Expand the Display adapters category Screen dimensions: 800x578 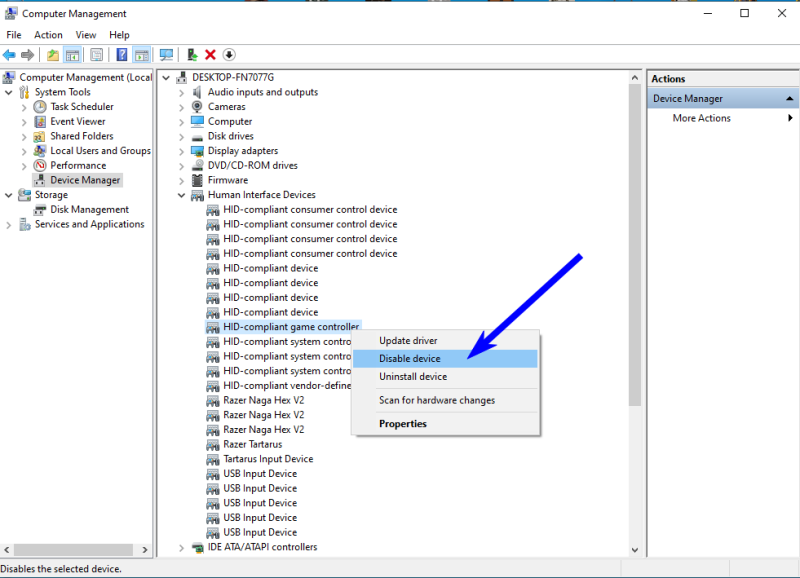click(x=182, y=151)
